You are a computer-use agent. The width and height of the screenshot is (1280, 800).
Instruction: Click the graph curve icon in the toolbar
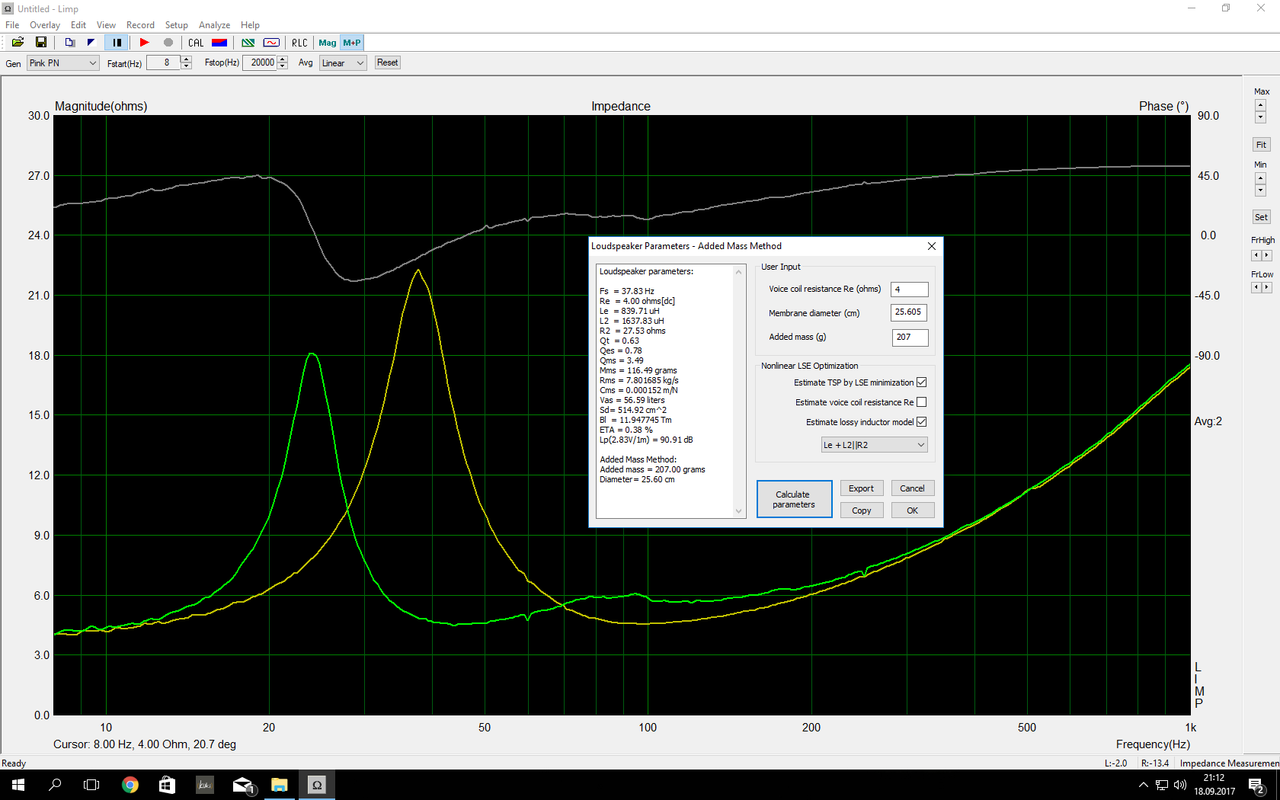click(271, 42)
